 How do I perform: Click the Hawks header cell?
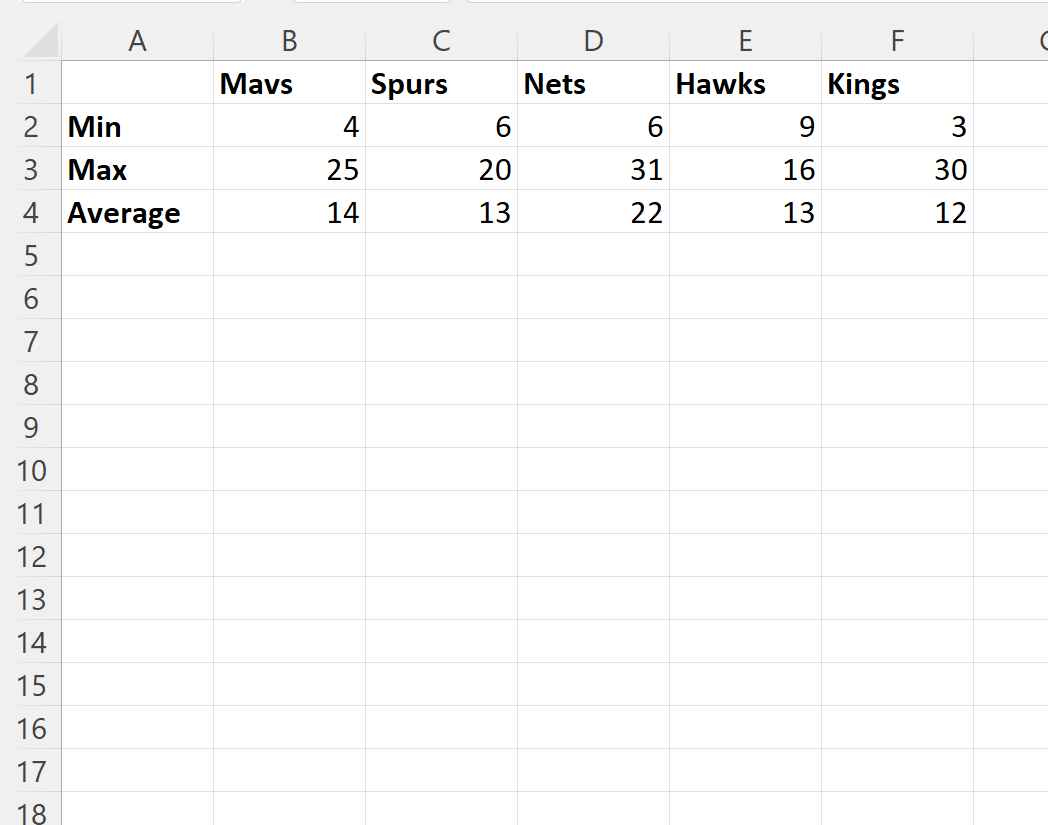pos(746,83)
